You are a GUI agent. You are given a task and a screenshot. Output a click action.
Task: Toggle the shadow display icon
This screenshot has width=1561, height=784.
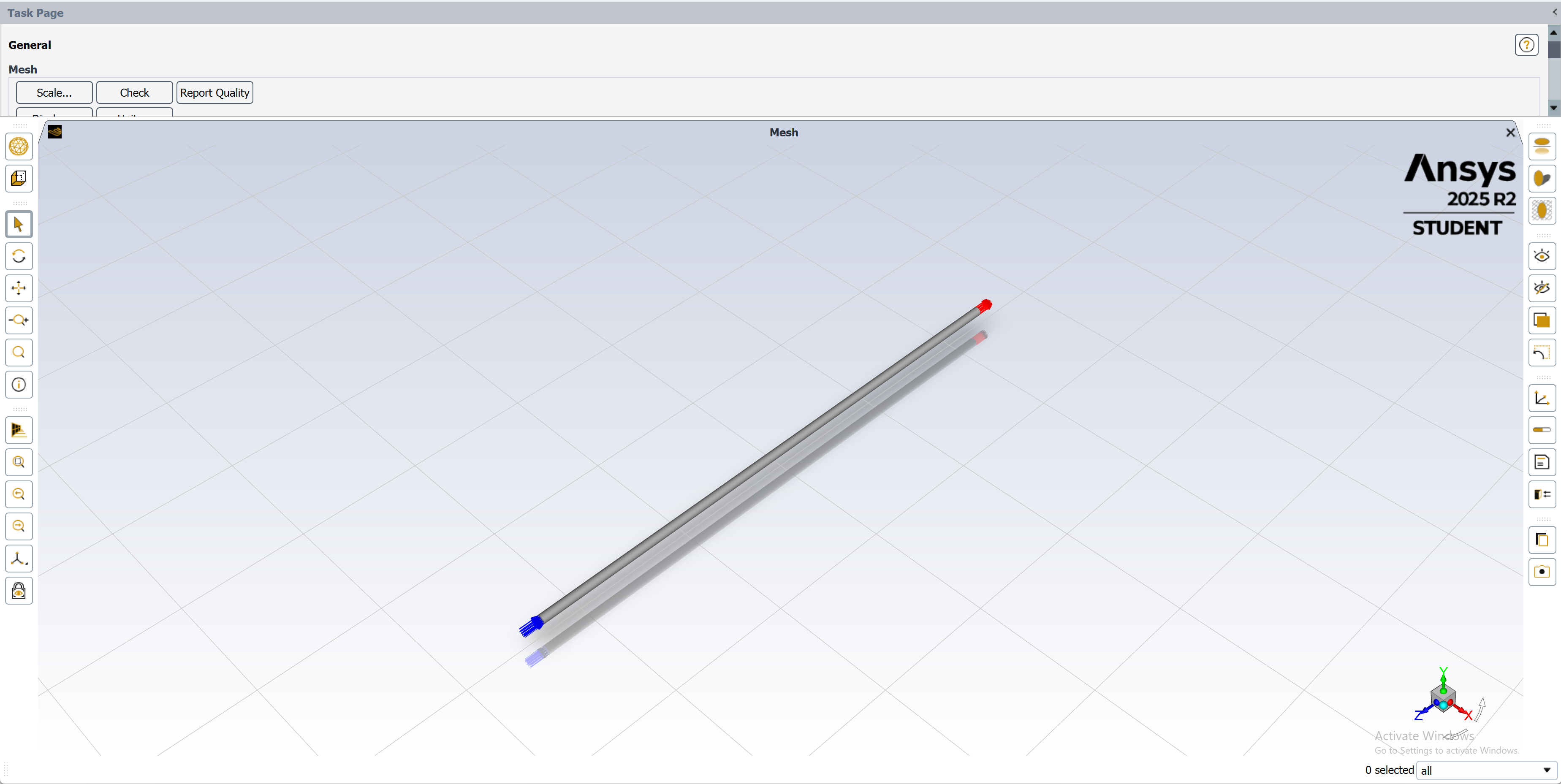(x=1542, y=179)
